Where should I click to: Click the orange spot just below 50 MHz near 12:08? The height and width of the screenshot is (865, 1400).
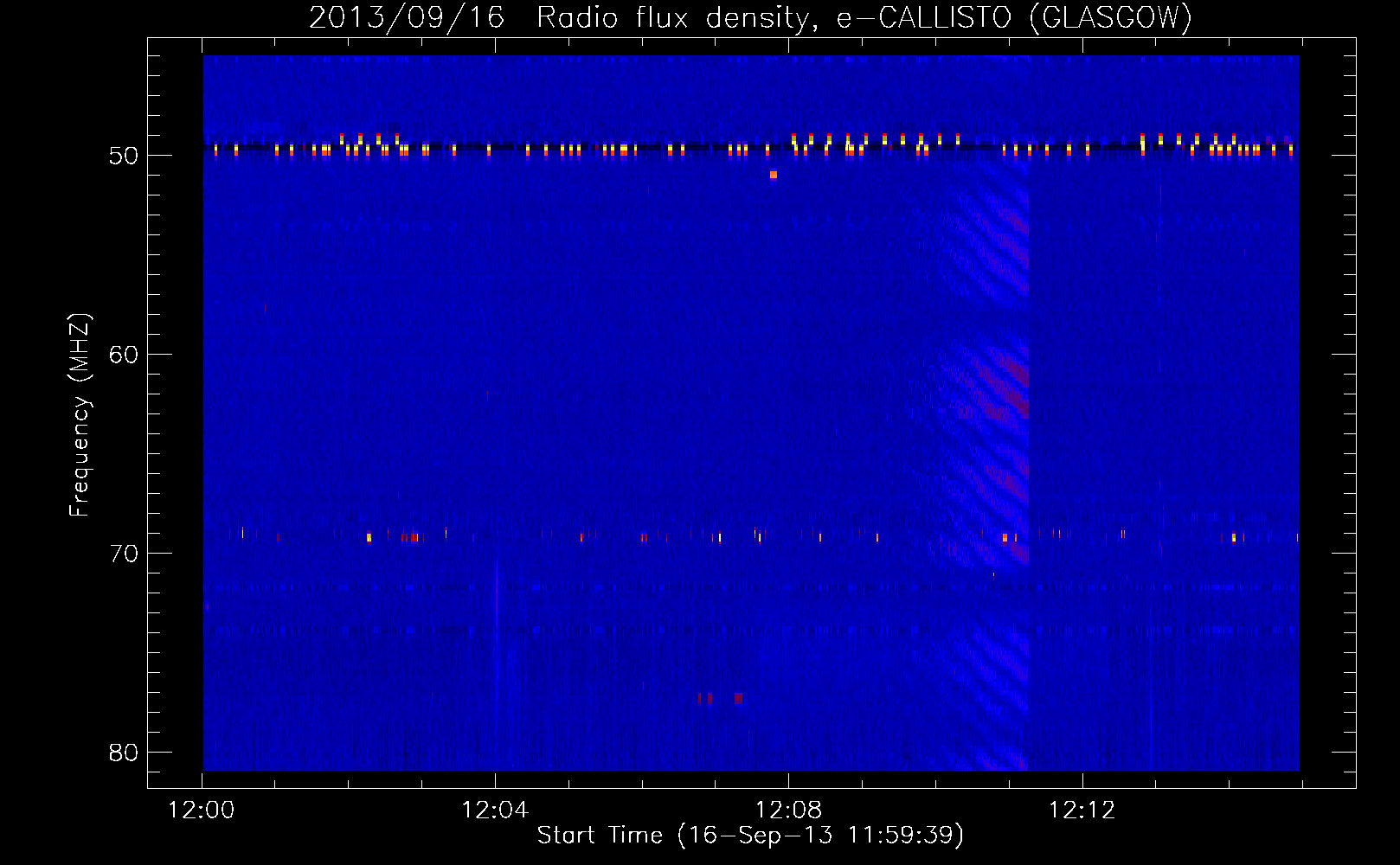tap(774, 175)
